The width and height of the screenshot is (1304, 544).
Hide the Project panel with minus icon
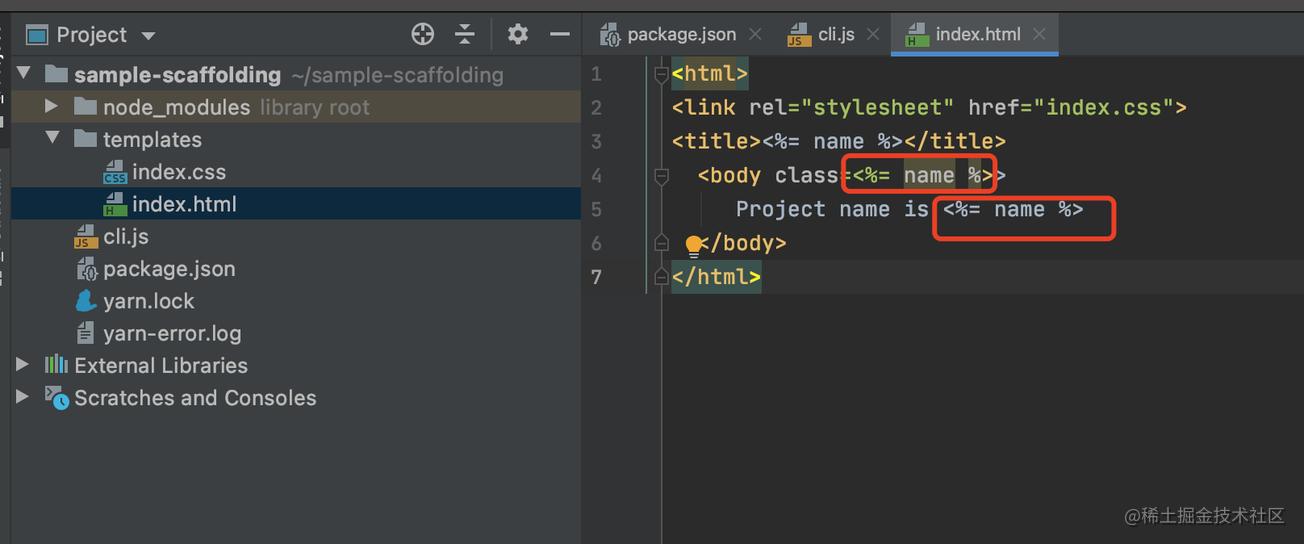[561, 34]
